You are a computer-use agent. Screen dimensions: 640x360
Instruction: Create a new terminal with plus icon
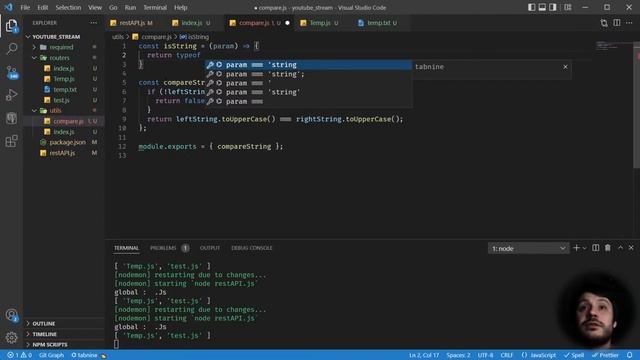(576, 248)
